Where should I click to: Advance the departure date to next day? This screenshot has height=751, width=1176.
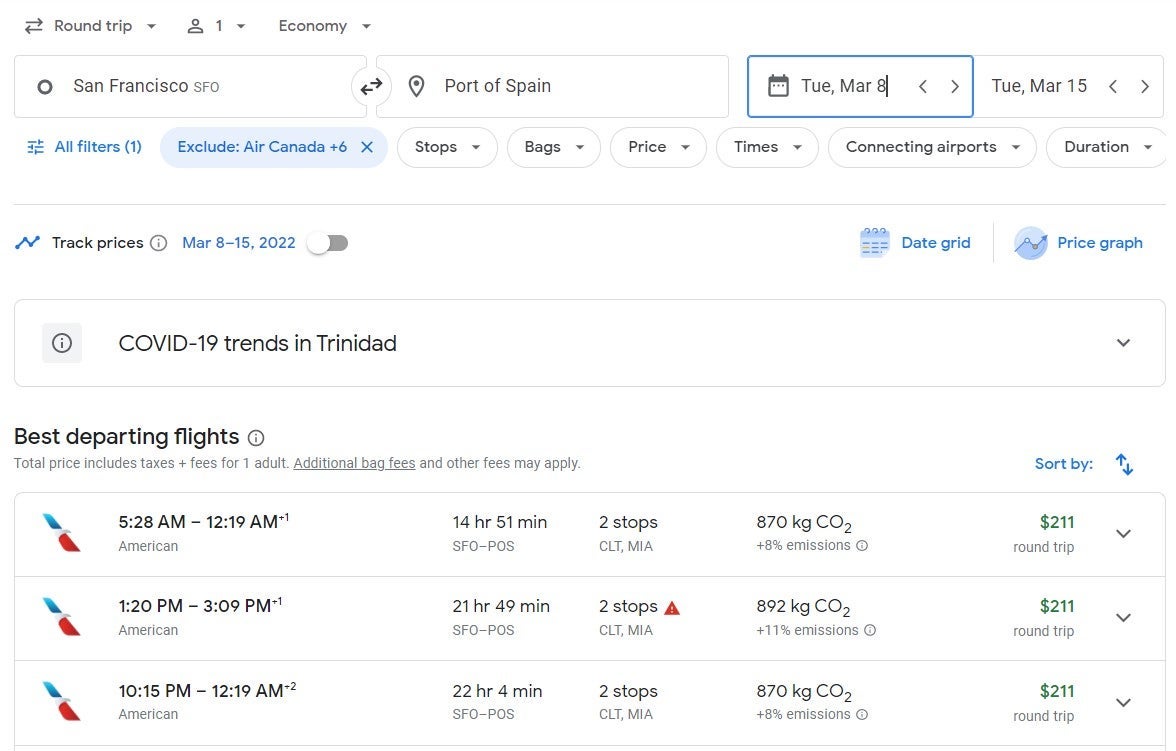coord(955,87)
